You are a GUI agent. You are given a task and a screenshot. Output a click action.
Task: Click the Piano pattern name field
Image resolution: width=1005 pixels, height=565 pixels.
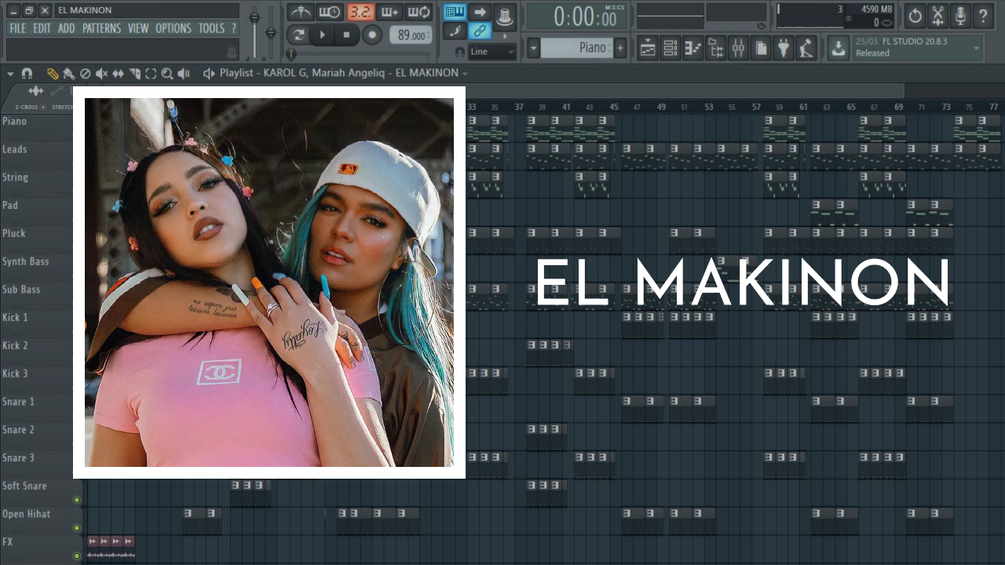(576, 48)
